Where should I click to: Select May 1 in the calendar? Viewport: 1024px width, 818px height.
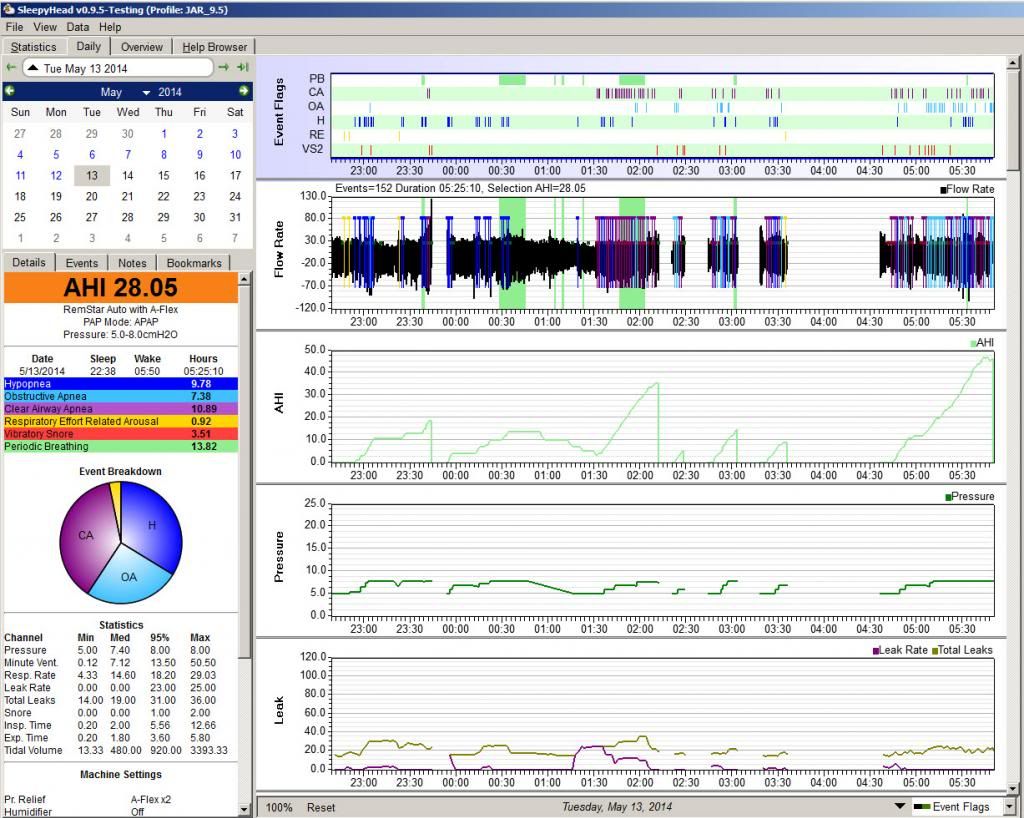coord(164,134)
